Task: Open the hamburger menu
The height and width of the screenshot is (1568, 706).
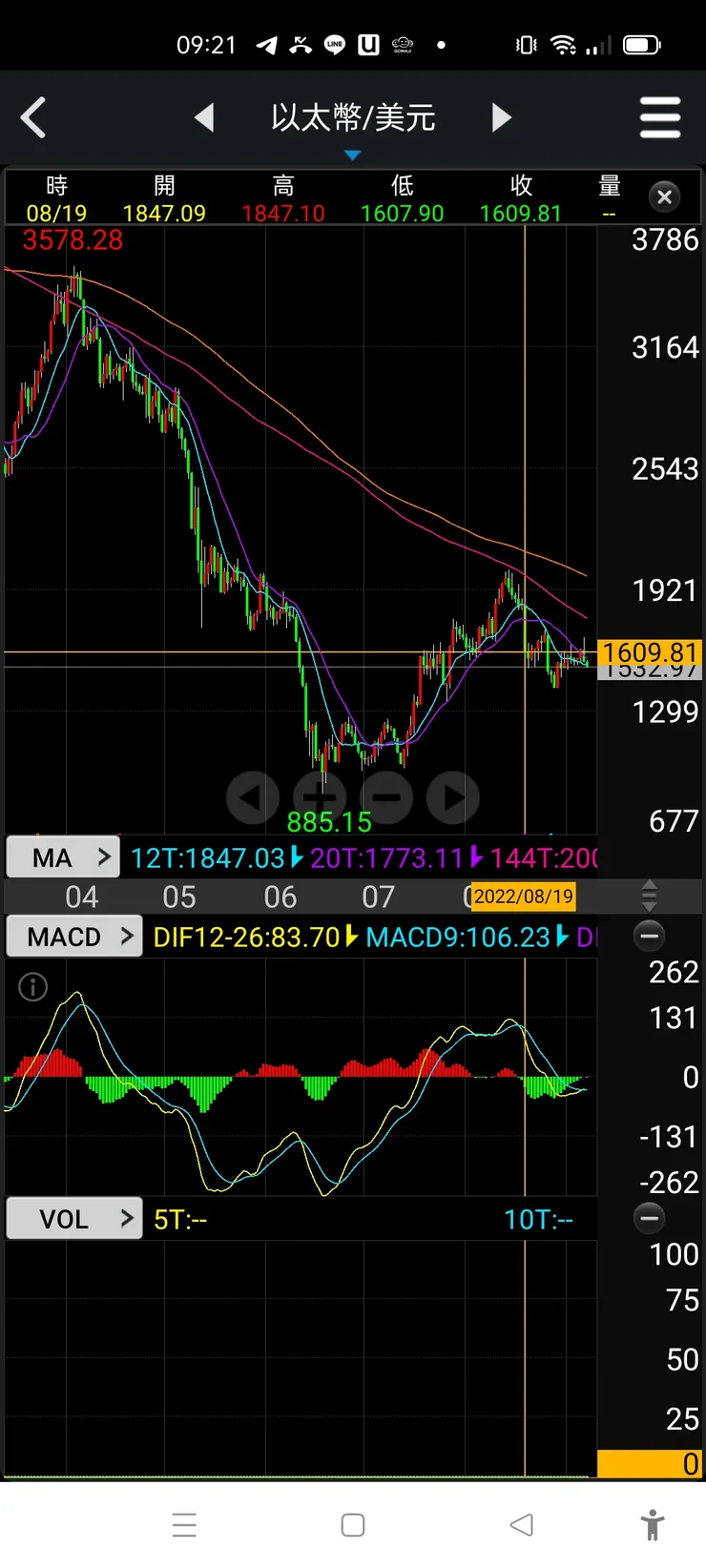Action: coord(660,118)
